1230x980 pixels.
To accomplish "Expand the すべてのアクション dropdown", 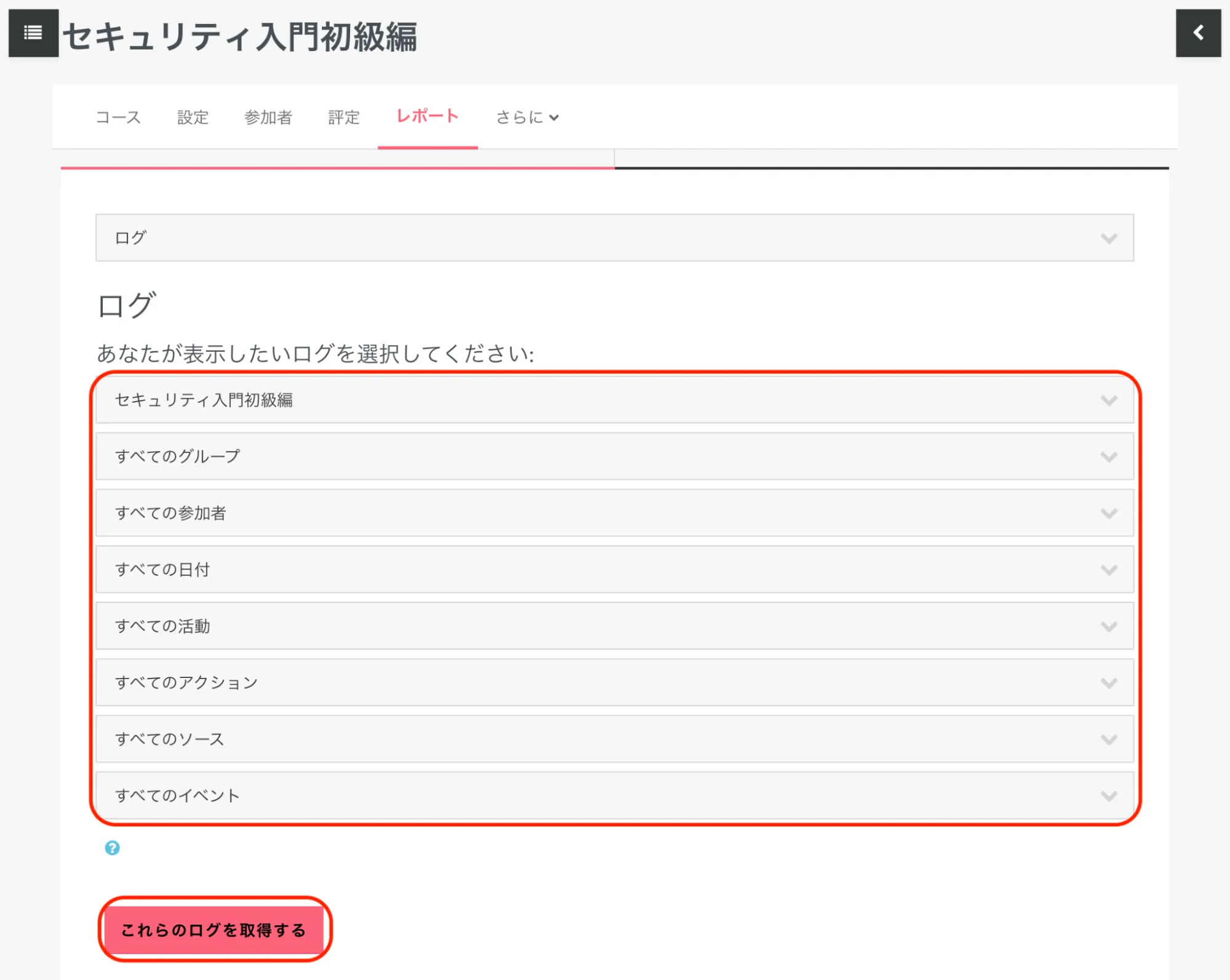I will coord(614,683).
